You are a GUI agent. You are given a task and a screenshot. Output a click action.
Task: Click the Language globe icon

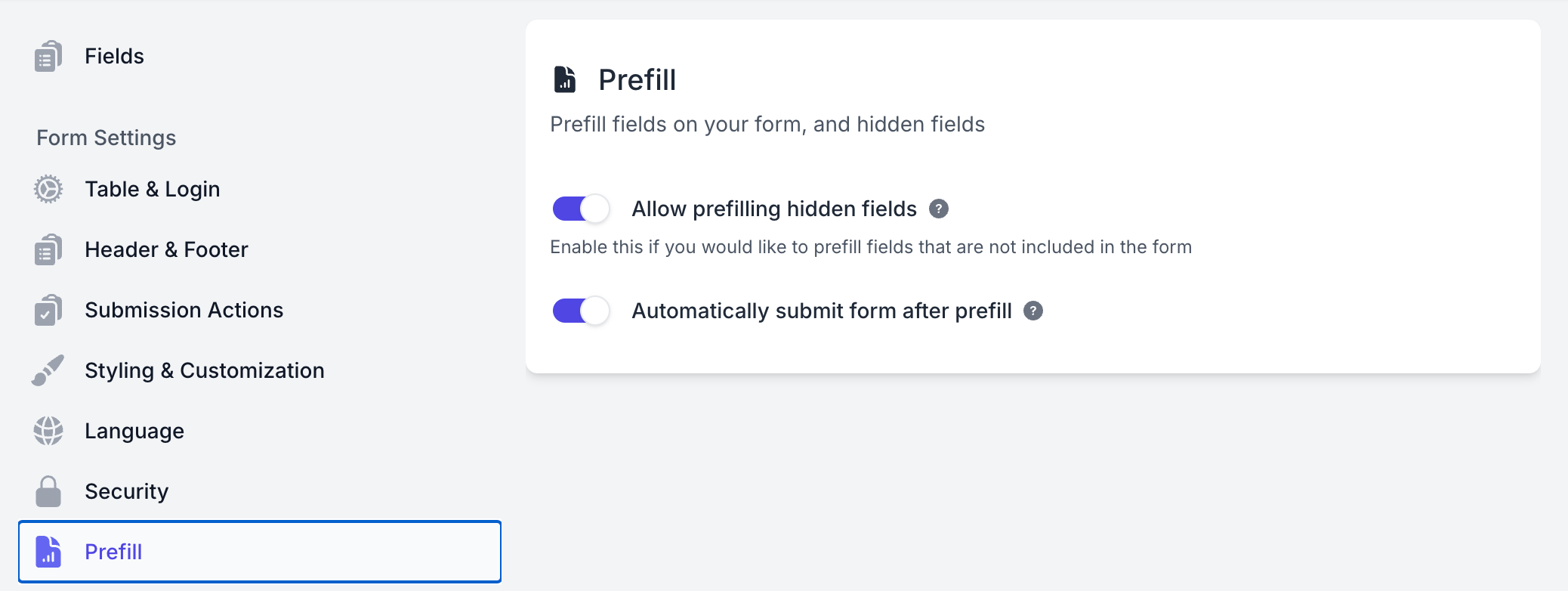[x=48, y=431]
